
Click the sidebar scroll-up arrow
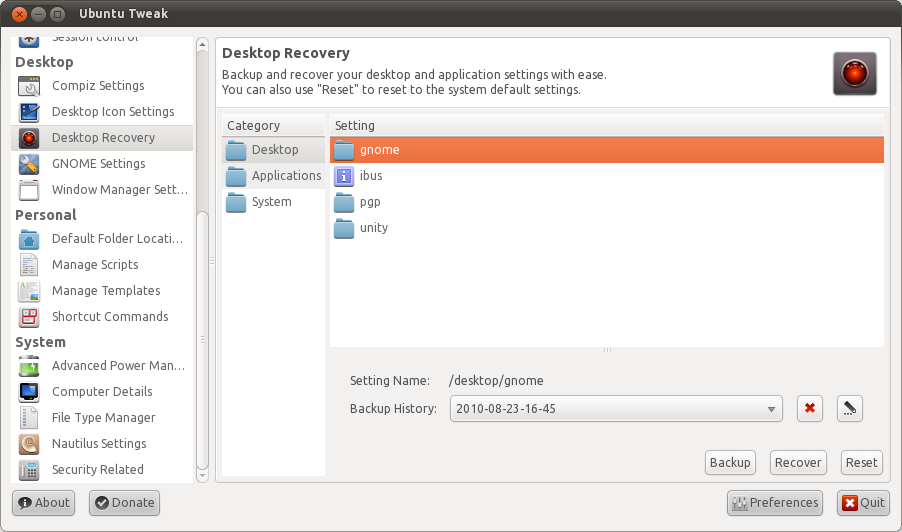[x=202, y=44]
